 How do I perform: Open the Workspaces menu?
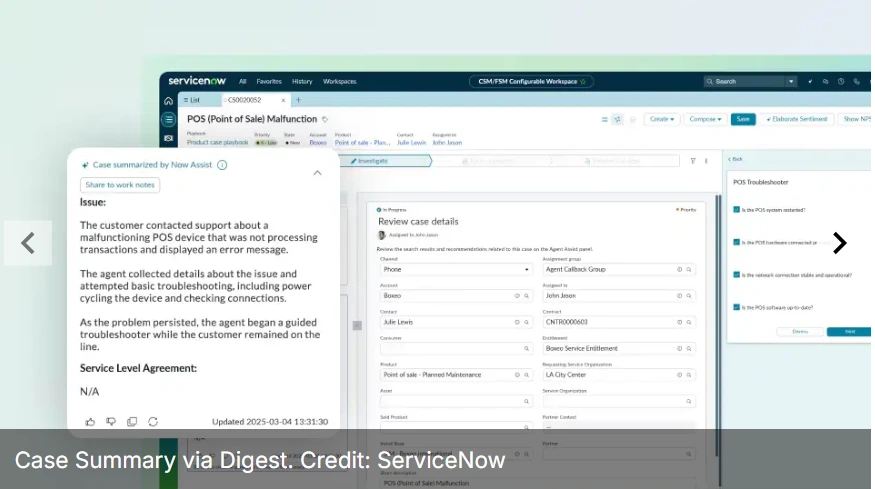click(339, 82)
